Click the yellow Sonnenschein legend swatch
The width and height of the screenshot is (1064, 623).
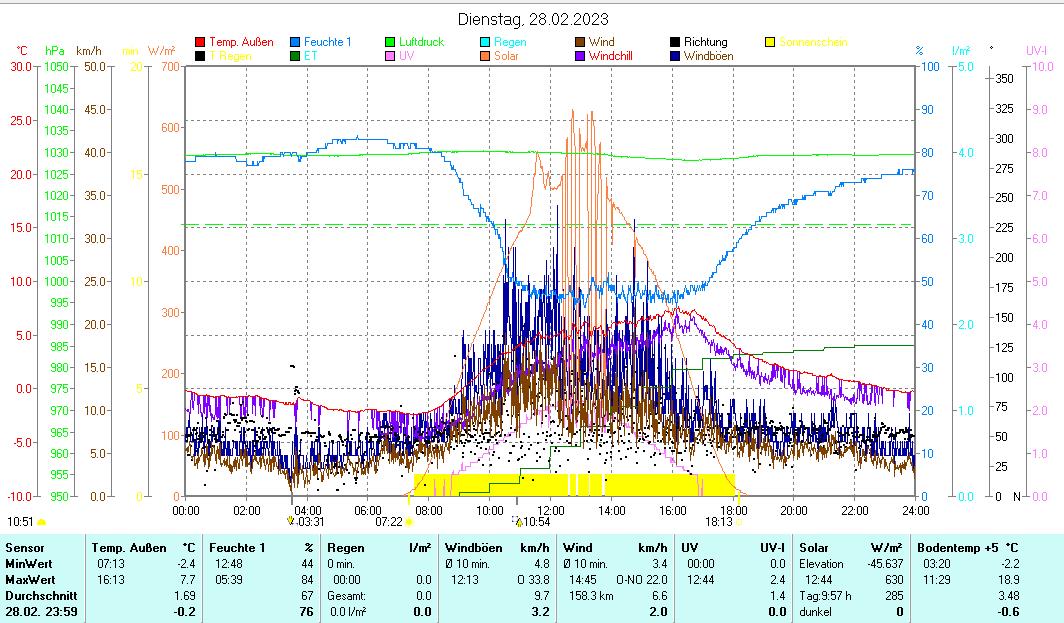pyautogui.click(x=770, y=42)
